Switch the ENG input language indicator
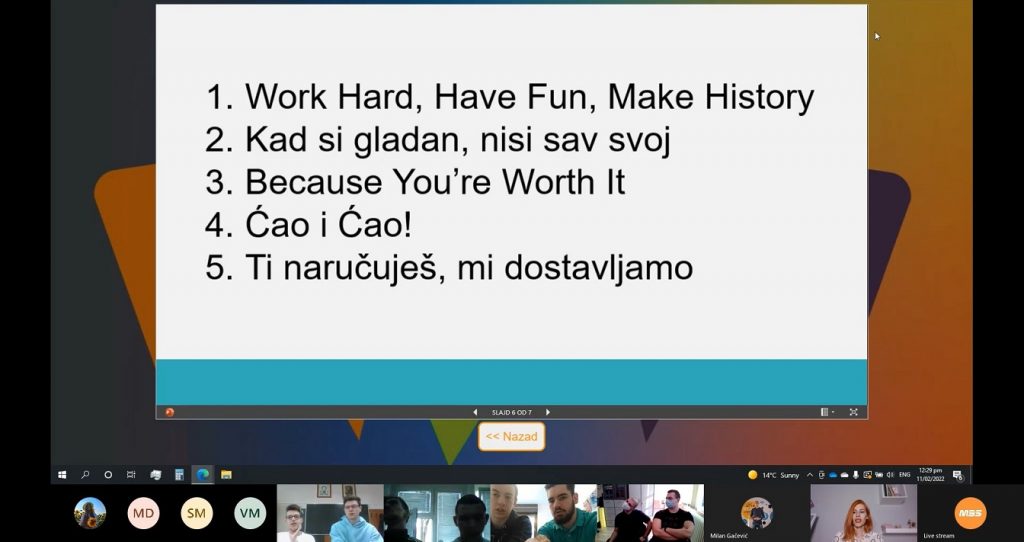This screenshot has width=1024, height=542. coord(904,475)
